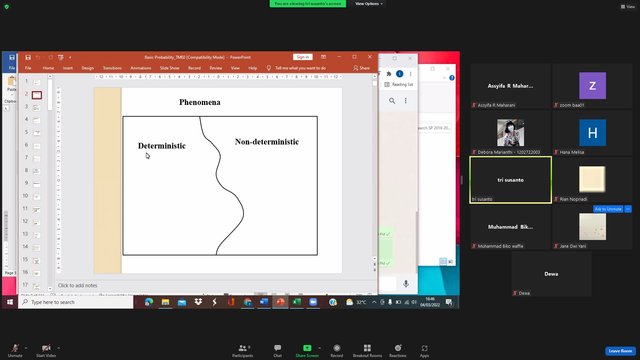Open Breakout Rooms
This screenshot has width=640, height=360.
(367, 350)
